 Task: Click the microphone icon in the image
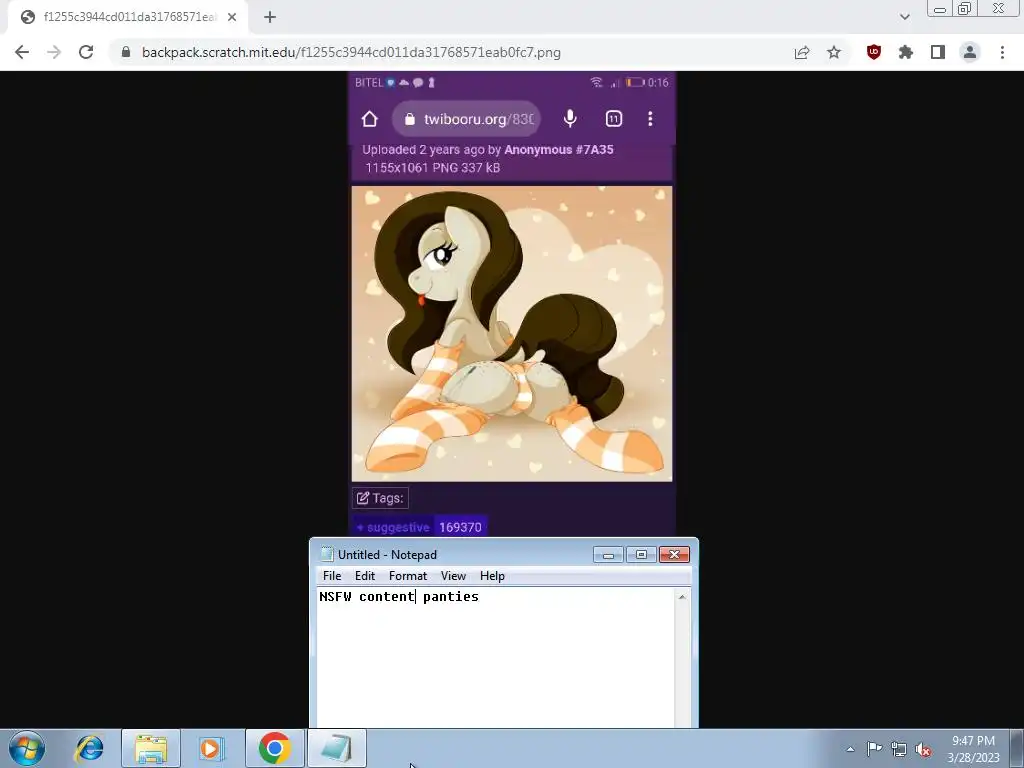(x=570, y=118)
